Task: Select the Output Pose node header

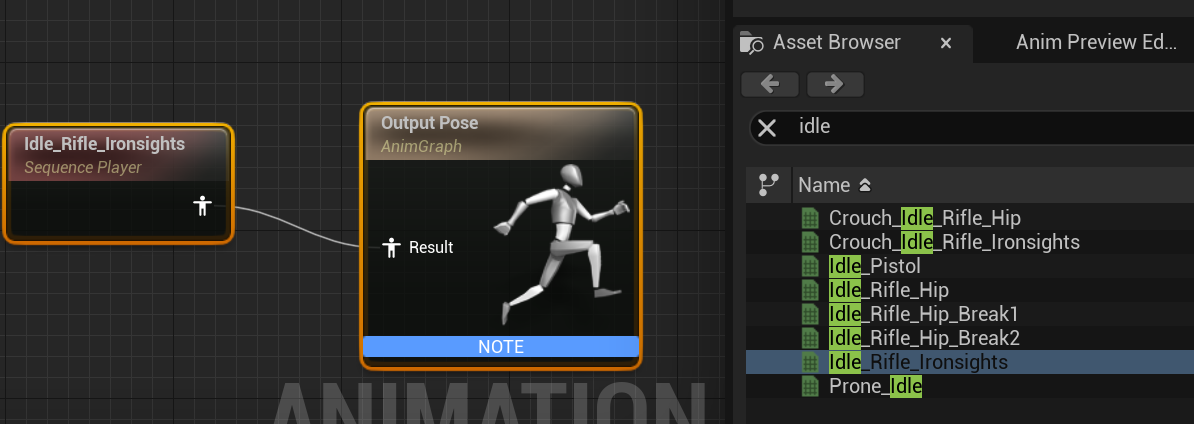Action: [x=500, y=133]
